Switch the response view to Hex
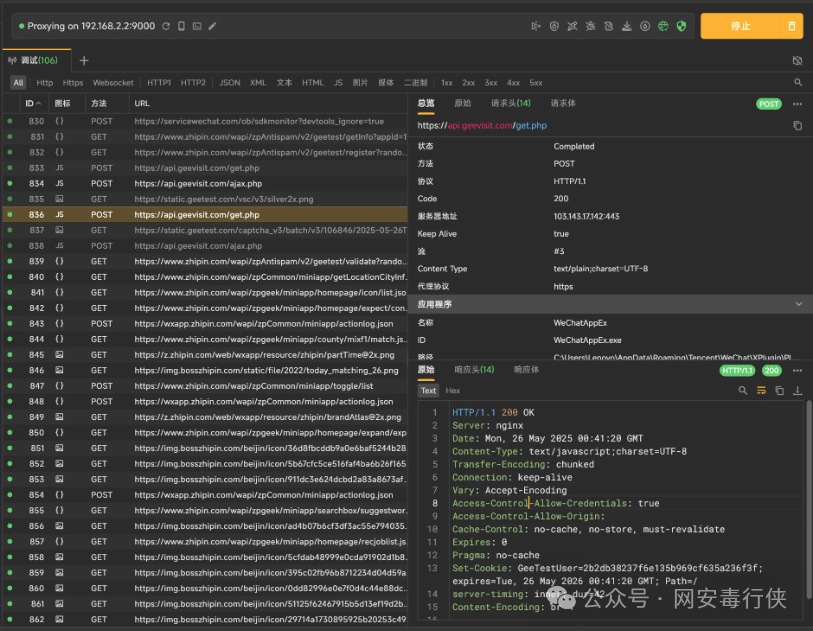The width and height of the screenshot is (813, 631). (453, 390)
